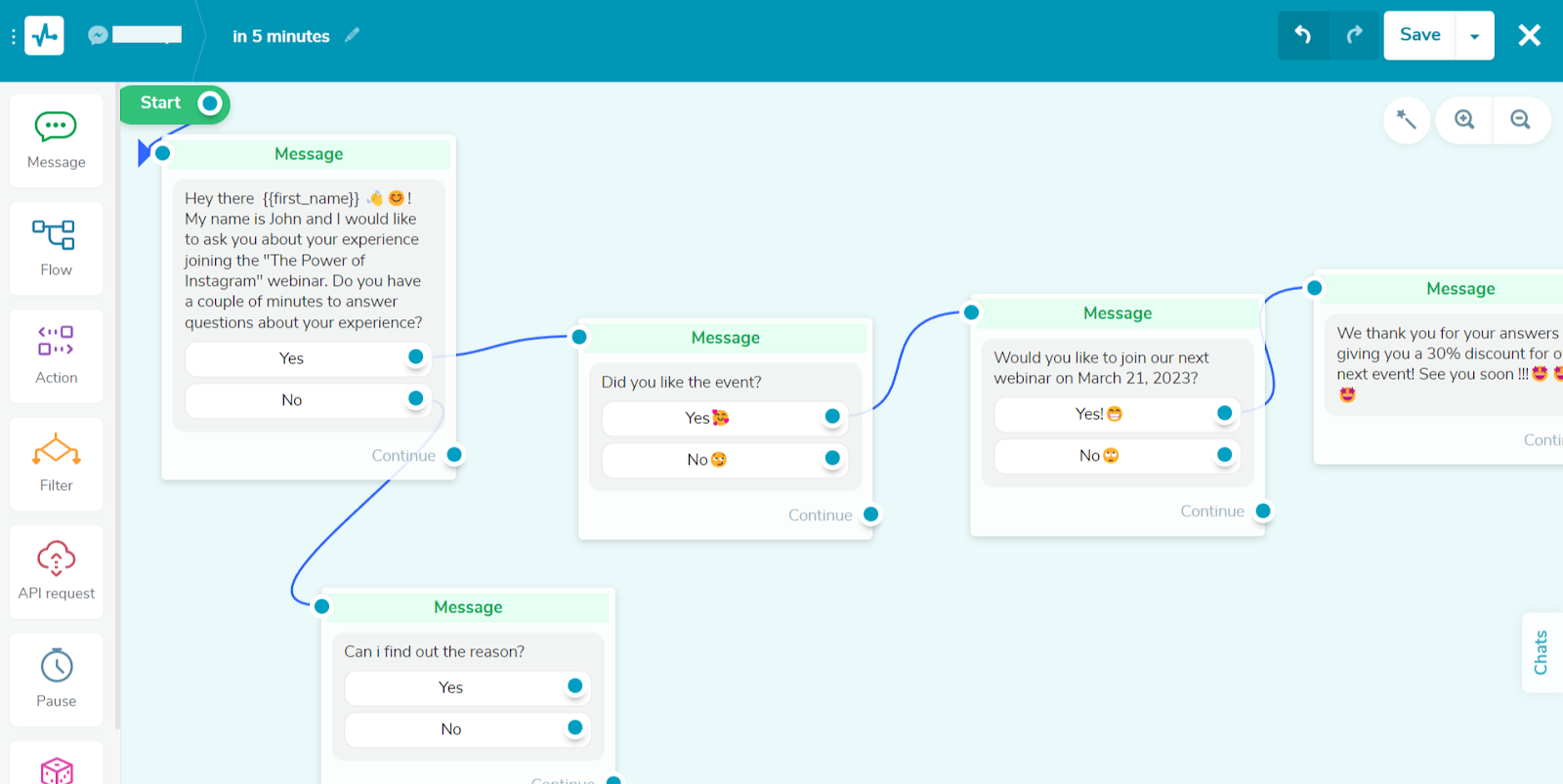Select the Yes button in first message
1563x784 pixels.
coord(292,358)
